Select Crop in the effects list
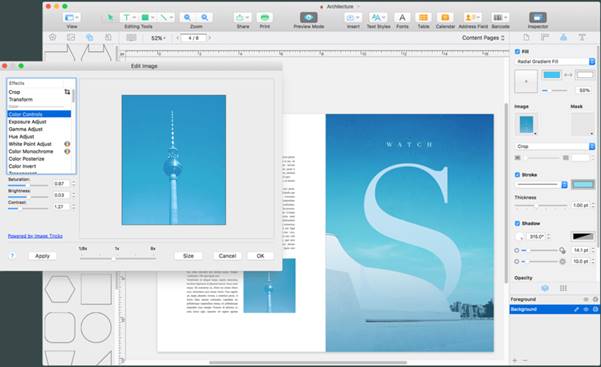The image size is (601, 367). [39, 92]
